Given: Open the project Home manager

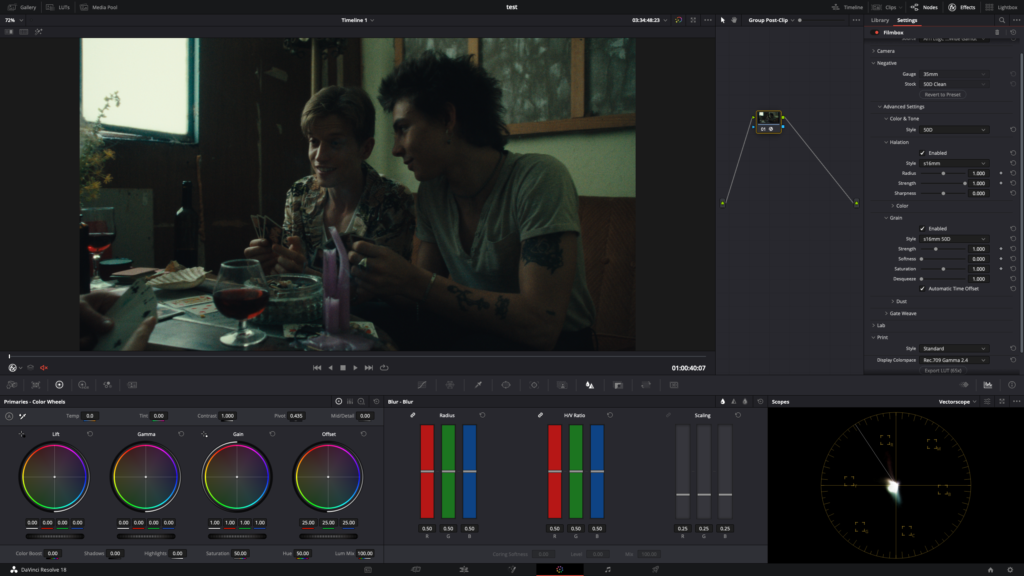Looking at the screenshot, I should 990,570.
